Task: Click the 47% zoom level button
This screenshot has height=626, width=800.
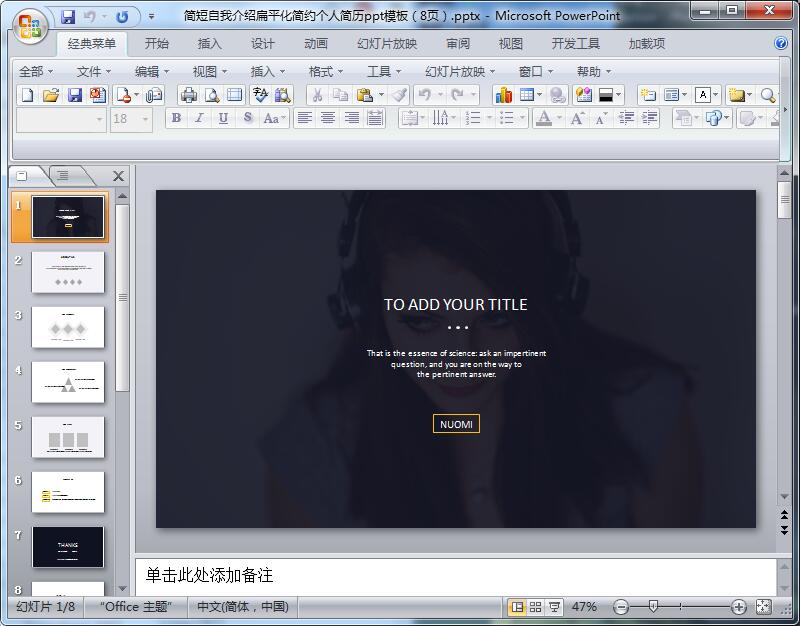Action: pyautogui.click(x=584, y=607)
